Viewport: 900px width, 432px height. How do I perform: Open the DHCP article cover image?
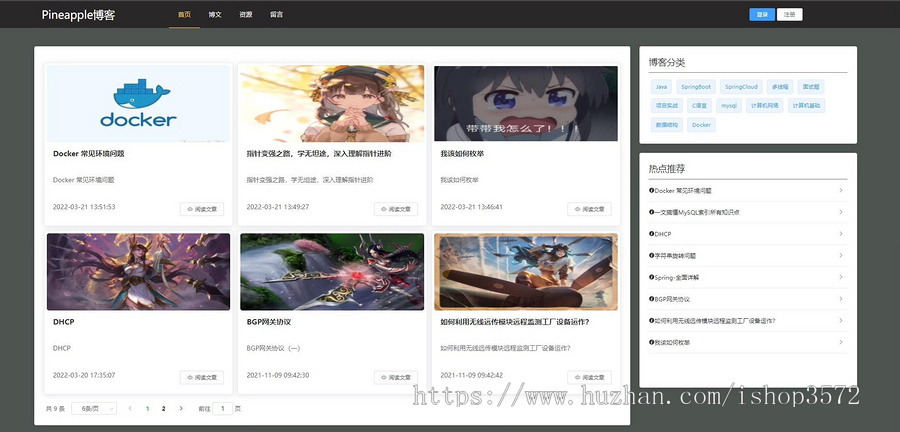[138, 271]
